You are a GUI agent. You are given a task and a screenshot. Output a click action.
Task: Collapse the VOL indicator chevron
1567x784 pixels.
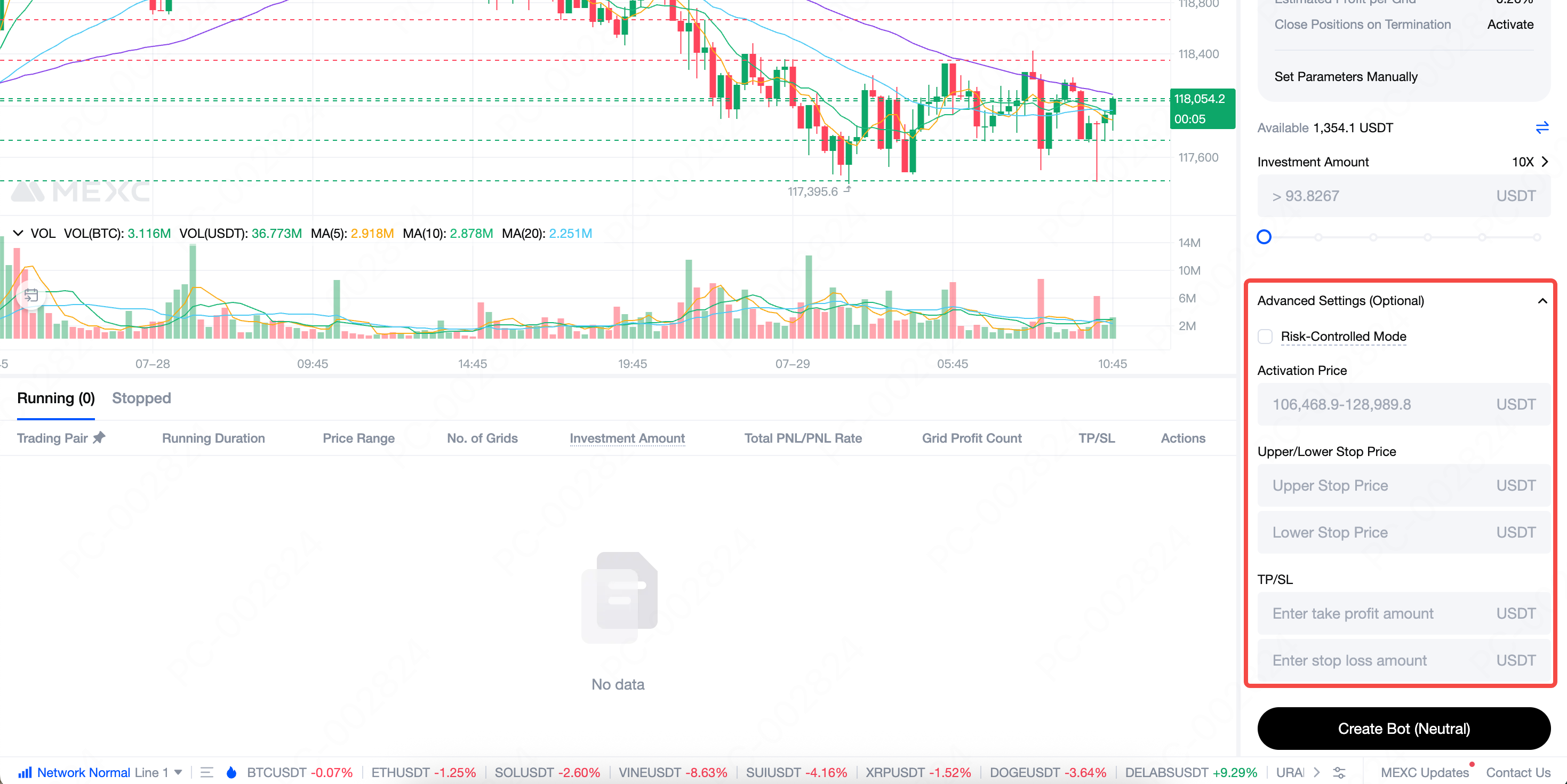point(18,233)
